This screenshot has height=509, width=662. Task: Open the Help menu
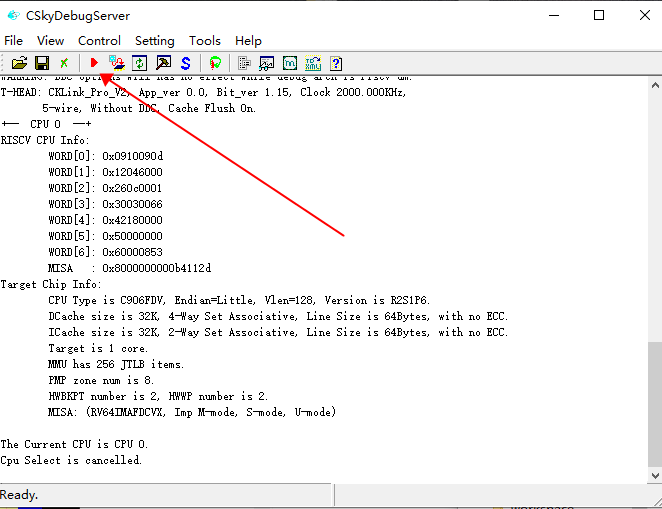click(248, 41)
